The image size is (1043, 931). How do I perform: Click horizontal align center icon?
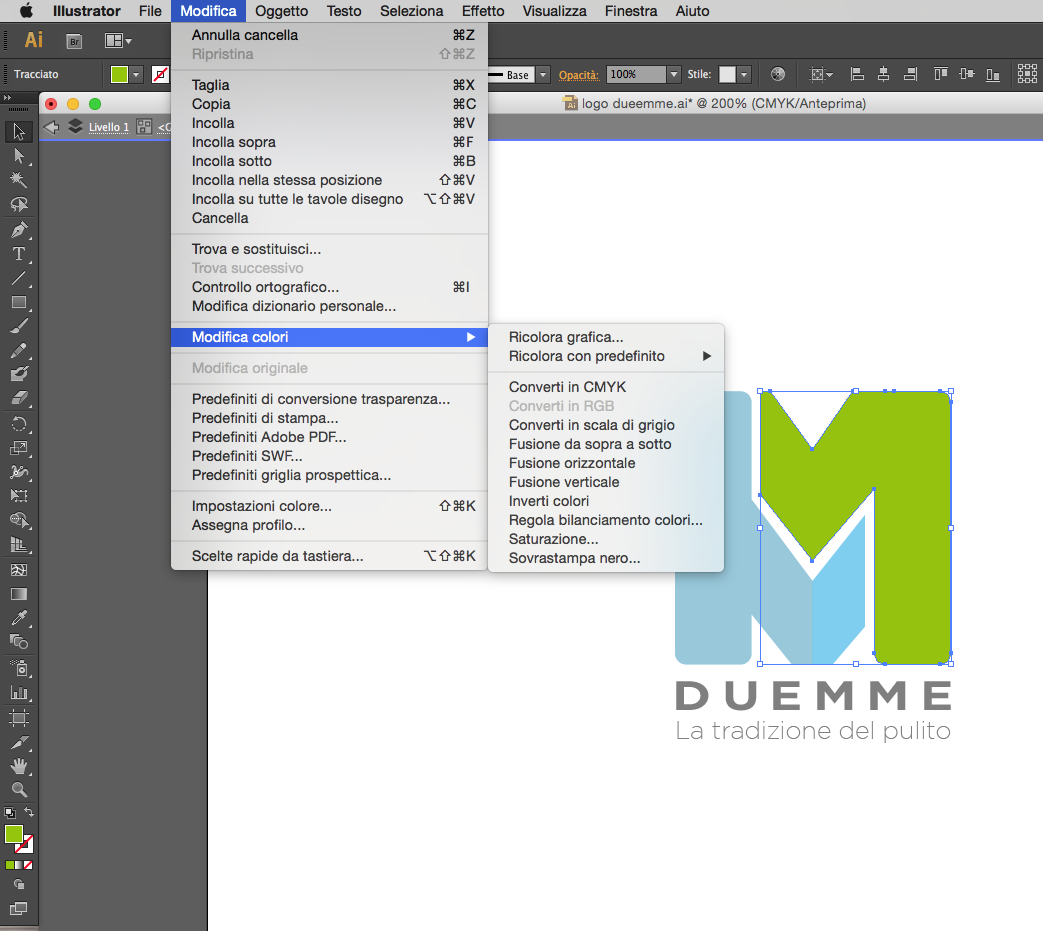point(883,74)
